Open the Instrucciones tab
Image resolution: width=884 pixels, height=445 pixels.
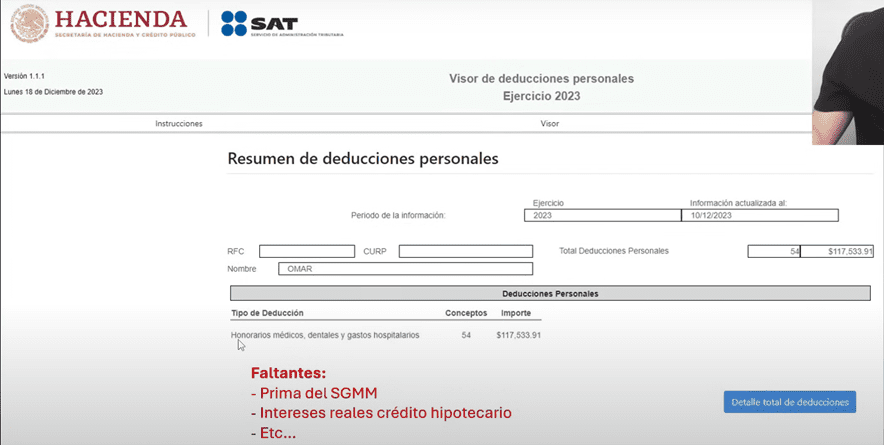pos(179,124)
